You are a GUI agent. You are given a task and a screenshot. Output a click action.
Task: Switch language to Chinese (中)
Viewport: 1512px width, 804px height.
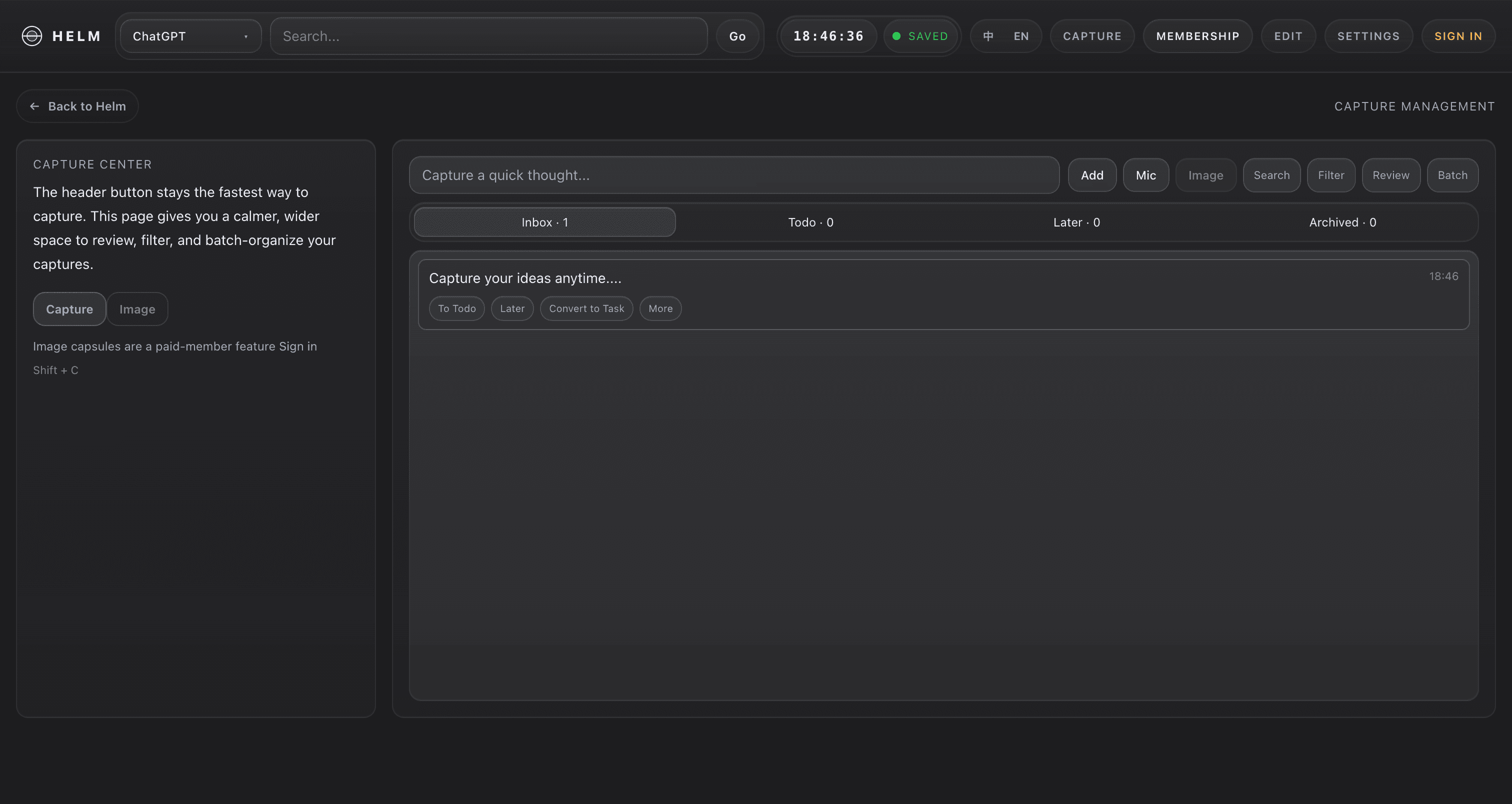[x=988, y=36]
